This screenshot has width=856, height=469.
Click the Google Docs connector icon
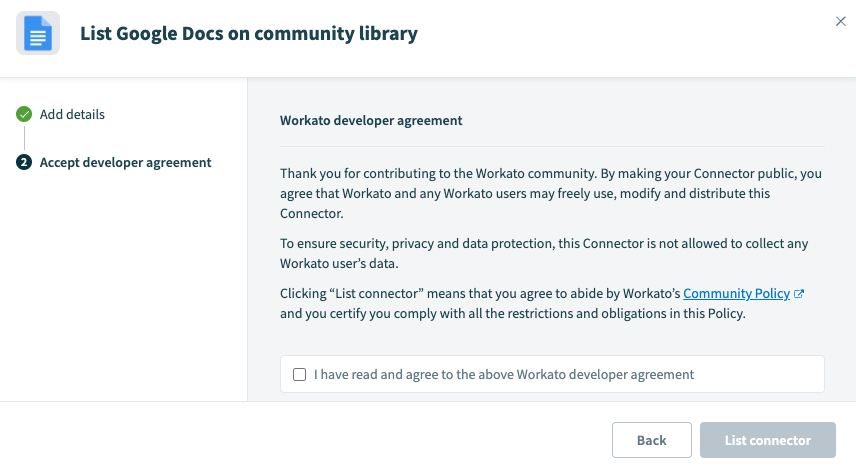point(38,33)
